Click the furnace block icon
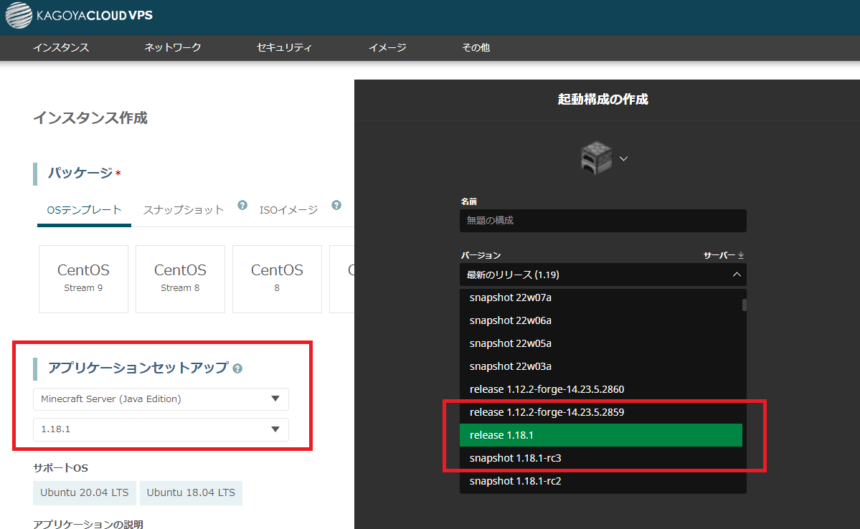The image size is (860, 529). 596,158
